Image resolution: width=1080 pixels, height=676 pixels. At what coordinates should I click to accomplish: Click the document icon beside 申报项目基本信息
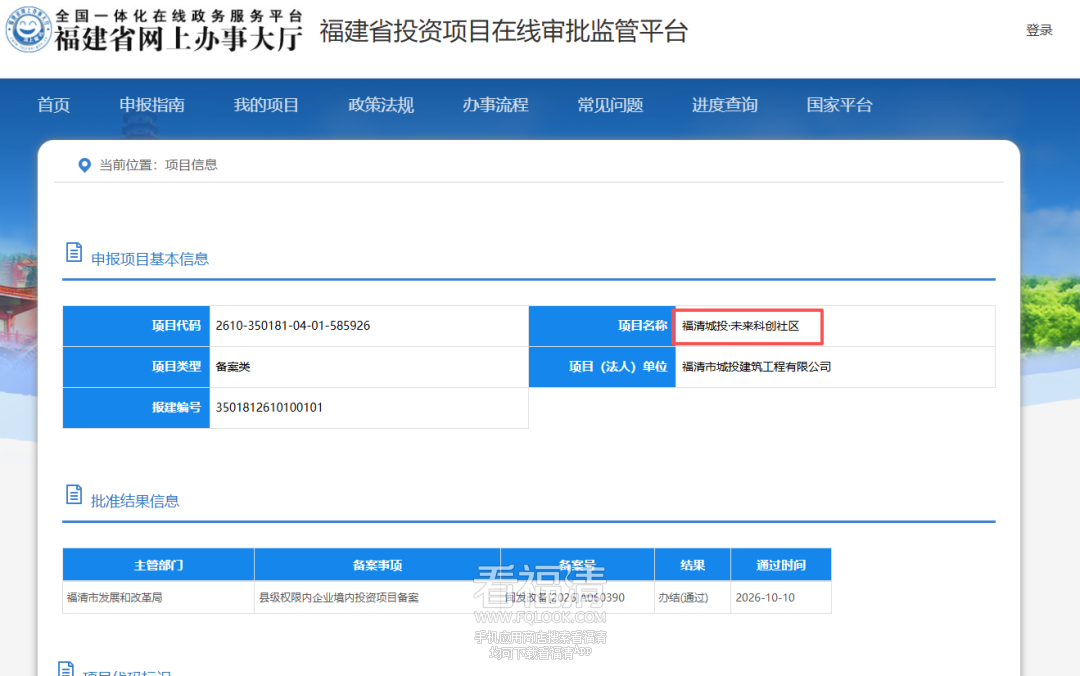[74, 252]
